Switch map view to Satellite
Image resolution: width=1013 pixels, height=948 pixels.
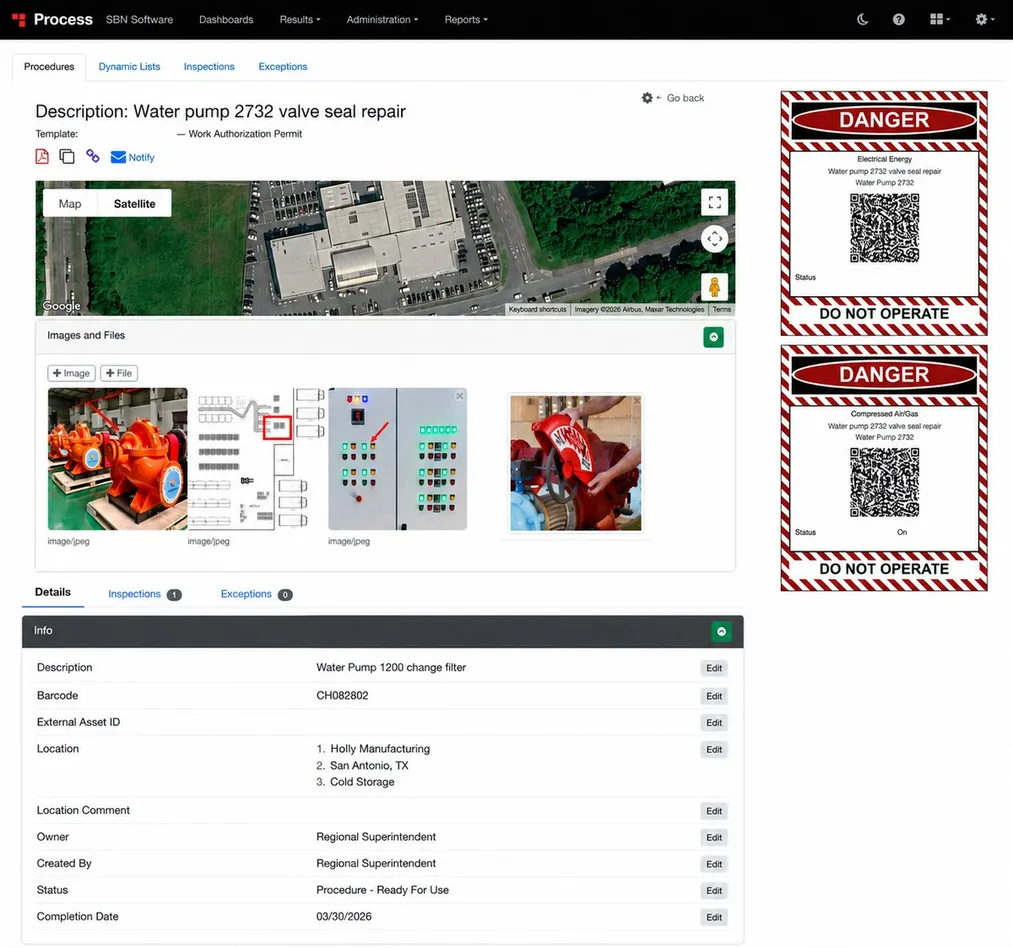(134, 204)
